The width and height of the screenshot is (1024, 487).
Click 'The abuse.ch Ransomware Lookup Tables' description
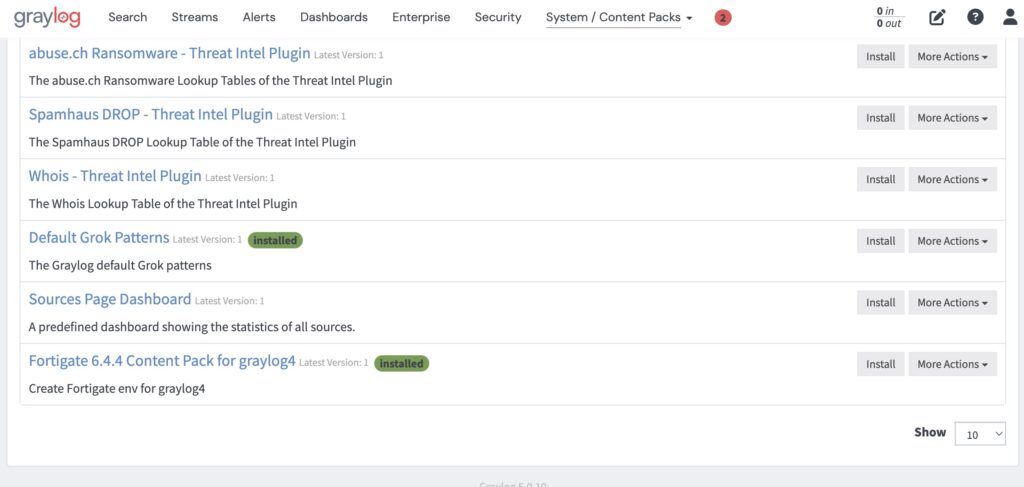click(210, 81)
